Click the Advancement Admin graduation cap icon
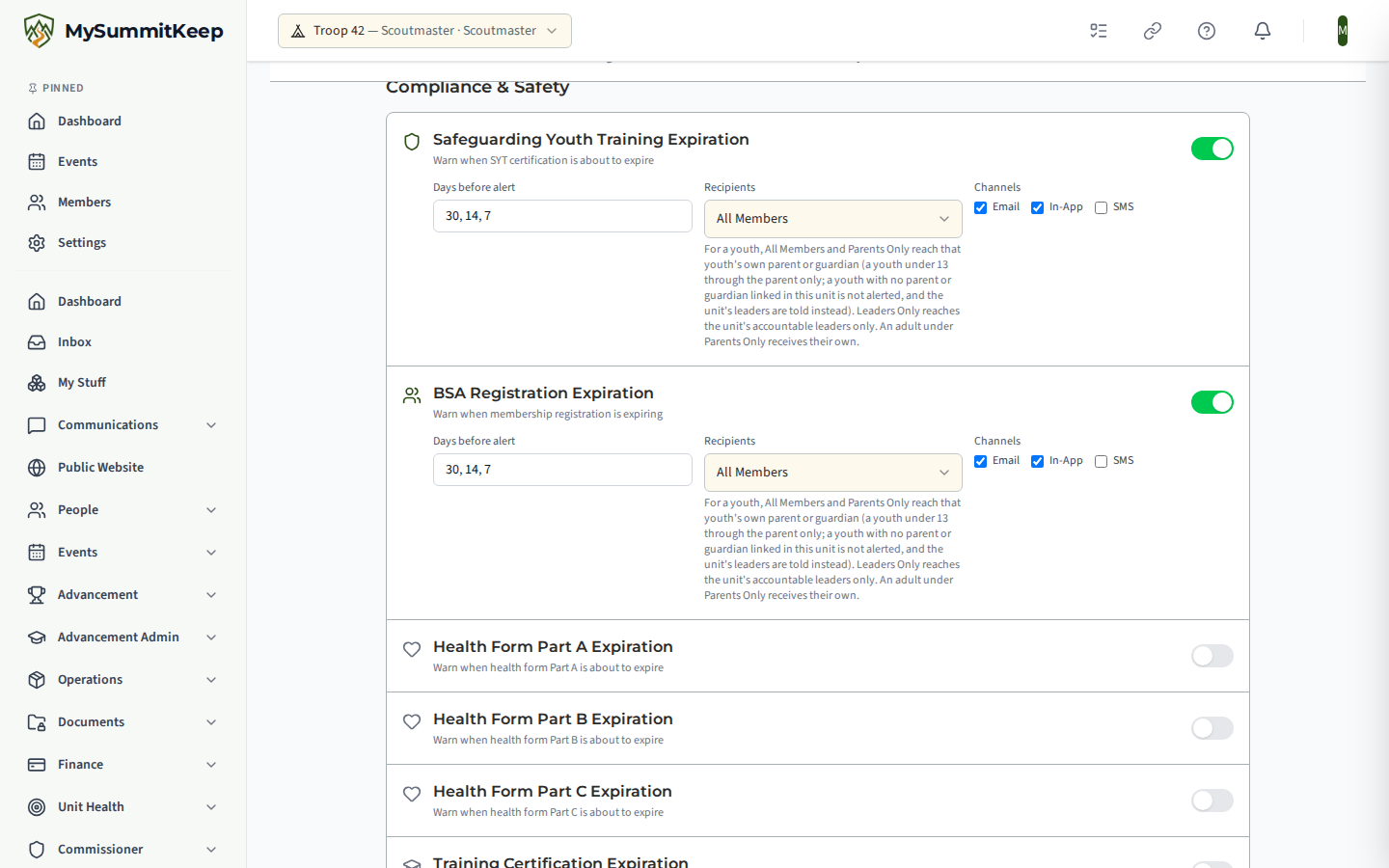 point(37,637)
